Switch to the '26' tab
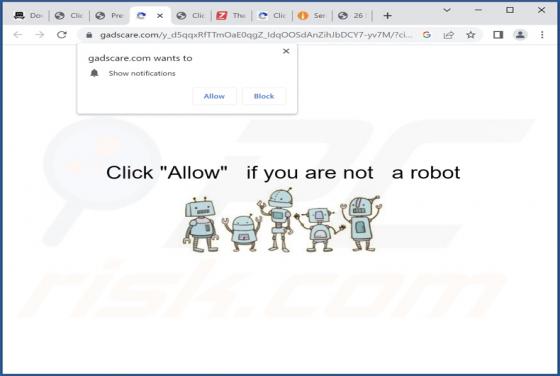The image size is (560, 376). [353, 16]
